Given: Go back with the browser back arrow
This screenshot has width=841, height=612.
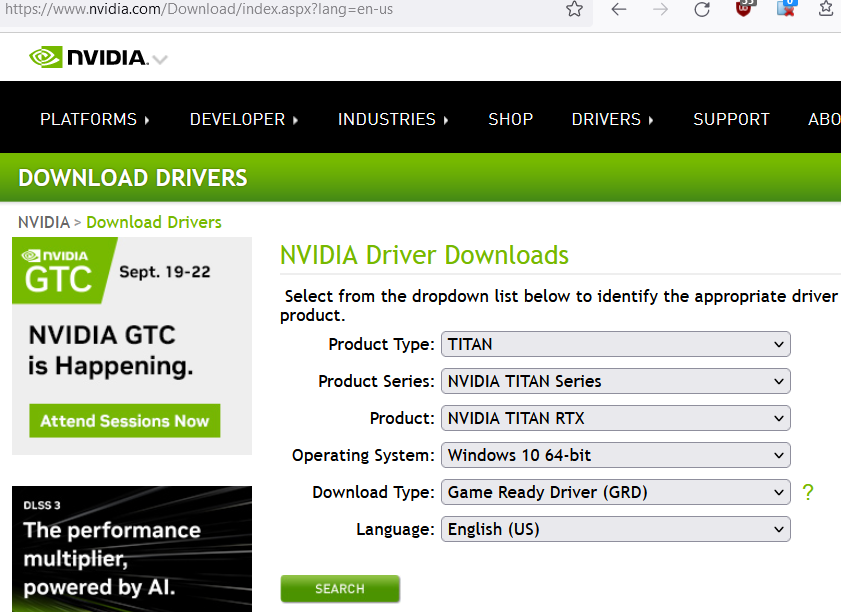Looking at the screenshot, I should coord(619,9).
